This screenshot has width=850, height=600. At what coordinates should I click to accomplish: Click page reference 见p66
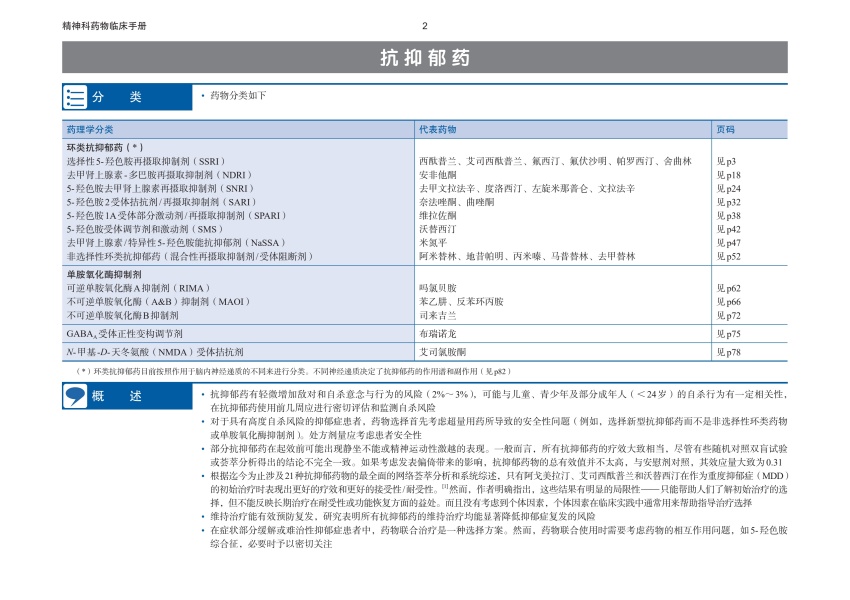click(728, 301)
